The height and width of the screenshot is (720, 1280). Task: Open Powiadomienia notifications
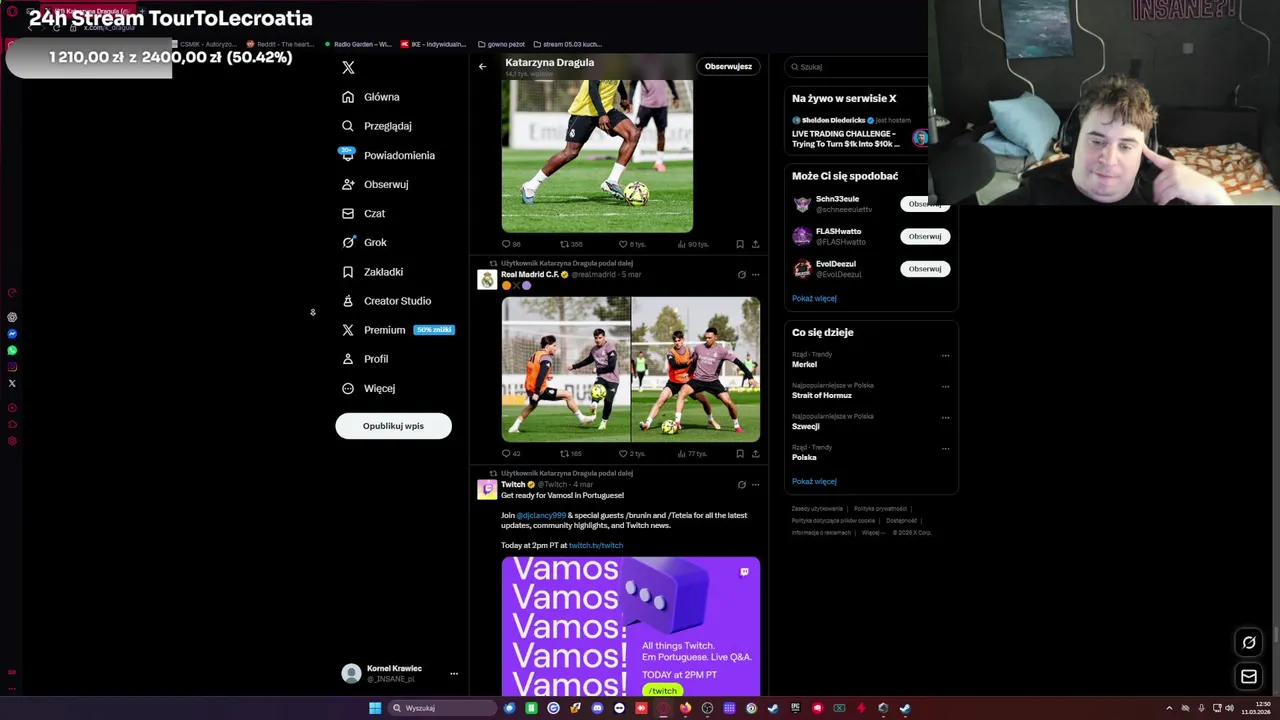click(388, 155)
